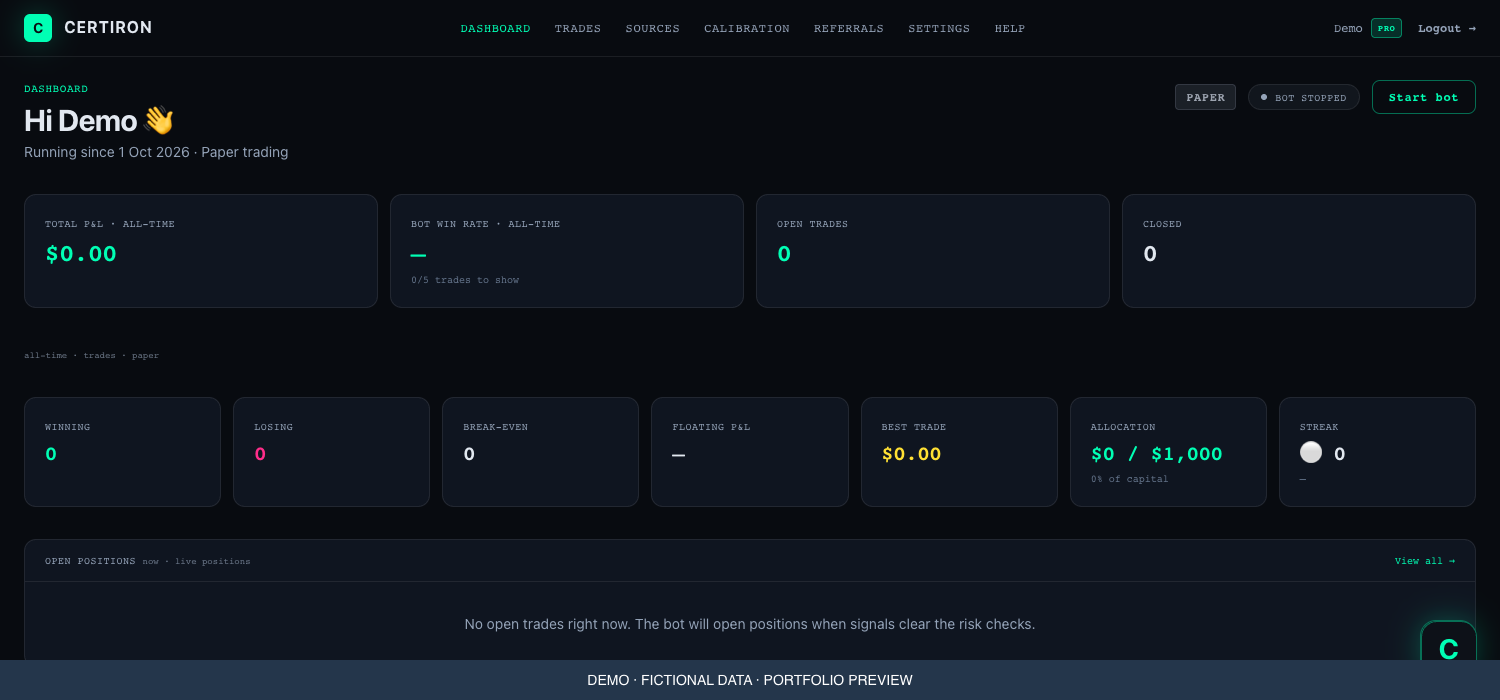Go to the Trades page

tap(578, 28)
